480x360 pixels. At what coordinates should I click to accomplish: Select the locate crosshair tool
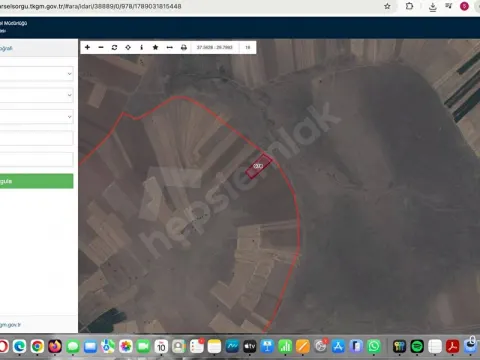128,47
